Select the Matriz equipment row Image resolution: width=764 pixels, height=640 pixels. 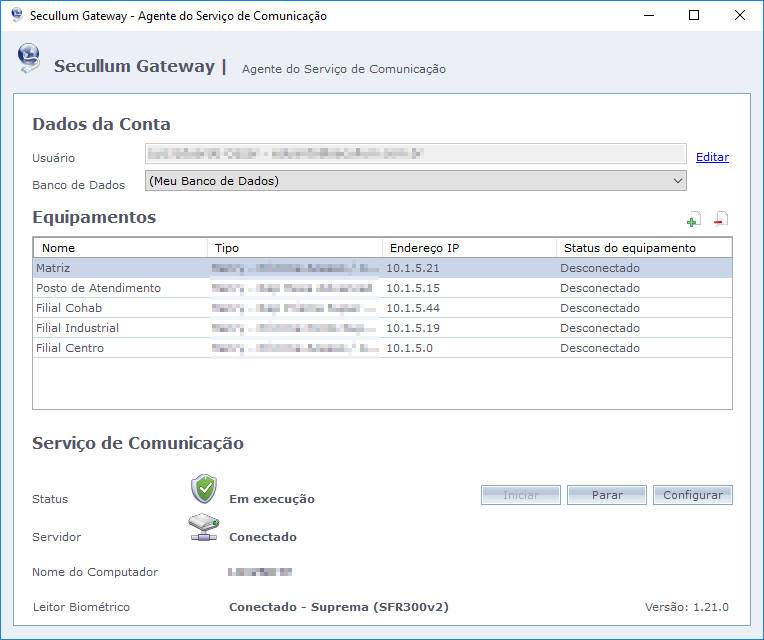click(x=382, y=268)
